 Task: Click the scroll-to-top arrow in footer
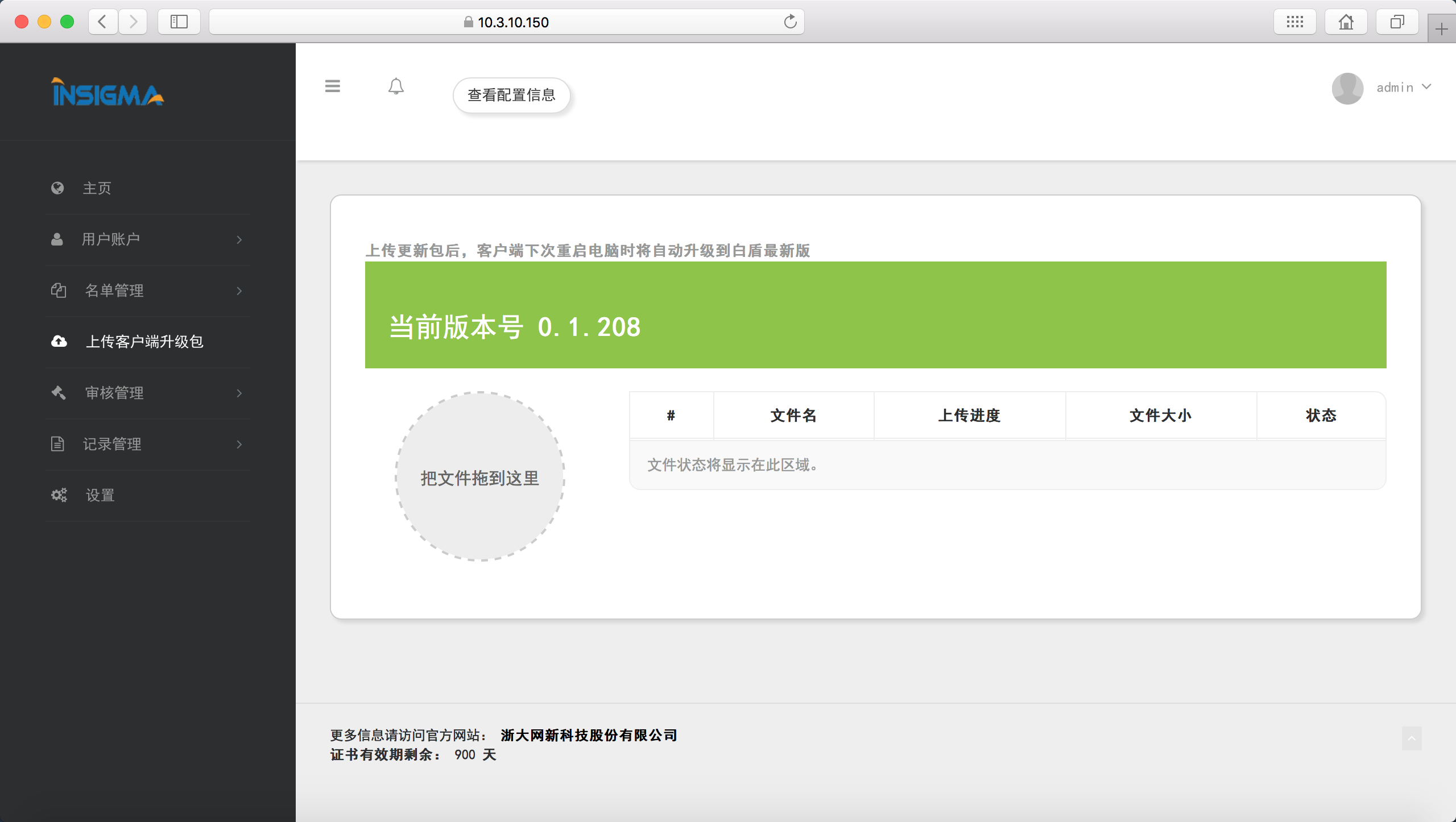(1411, 738)
